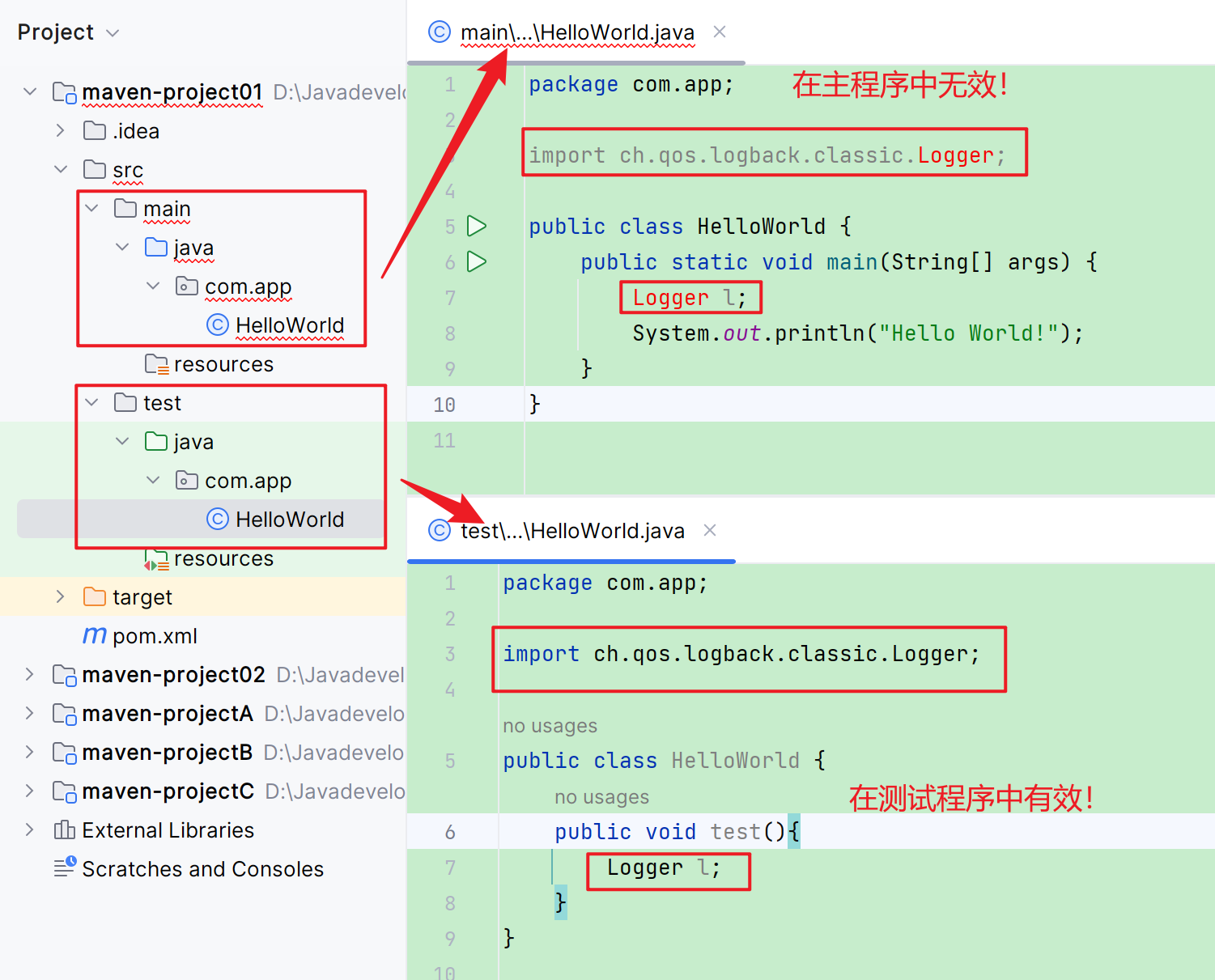Click 'no usages' hint above test method
The height and width of the screenshot is (980, 1215).
click(x=601, y=797)
